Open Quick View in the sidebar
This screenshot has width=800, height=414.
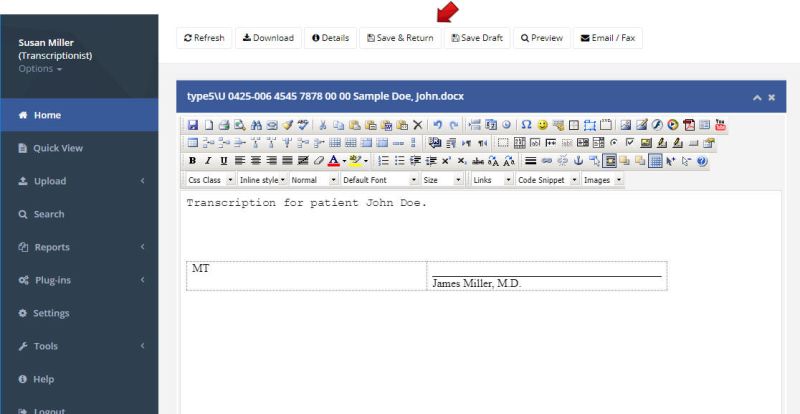(57, 148)
